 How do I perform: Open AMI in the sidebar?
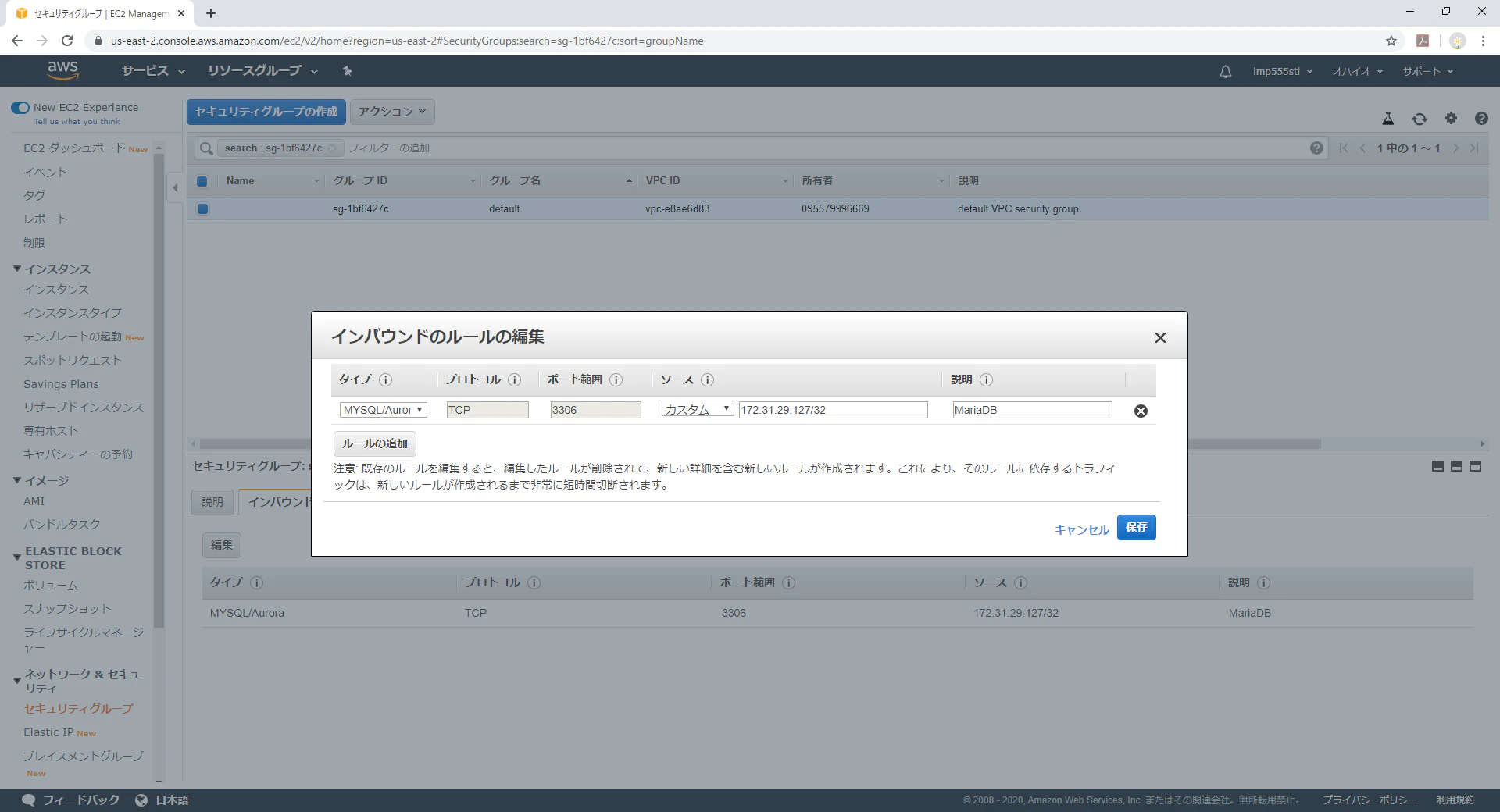(34, 501)
